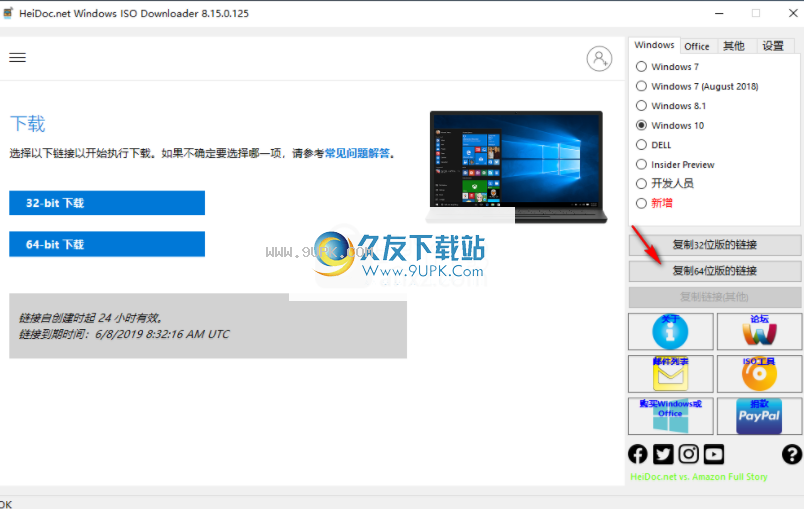Close the ISO Downloader window
Image resolution: width=804 pixels, height=509 pixels.
point(793,13)
